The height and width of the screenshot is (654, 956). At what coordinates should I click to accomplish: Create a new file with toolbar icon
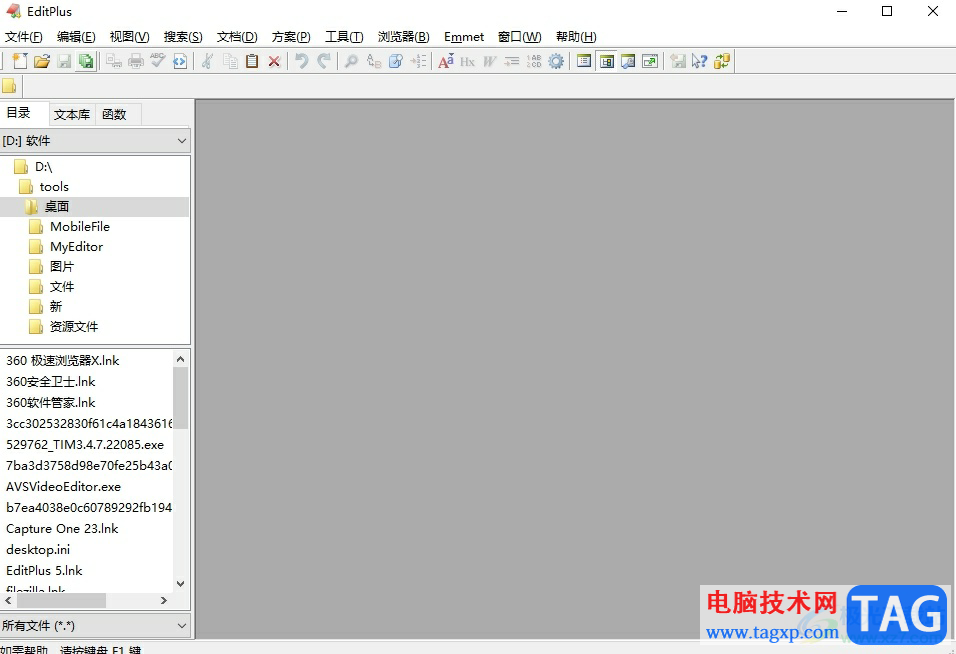point(20,61)
